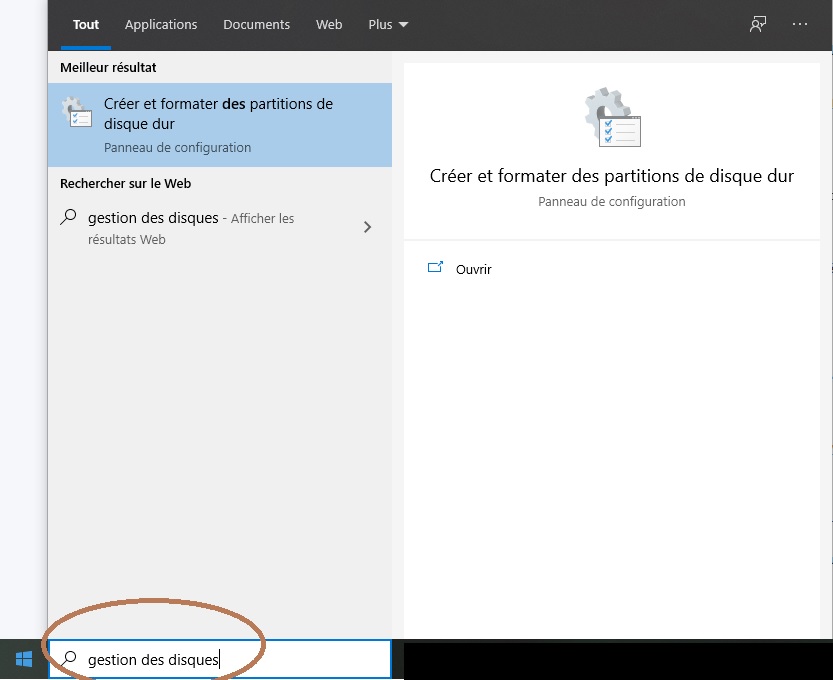Open the three-dot options menu

click(x=800, y=24)
